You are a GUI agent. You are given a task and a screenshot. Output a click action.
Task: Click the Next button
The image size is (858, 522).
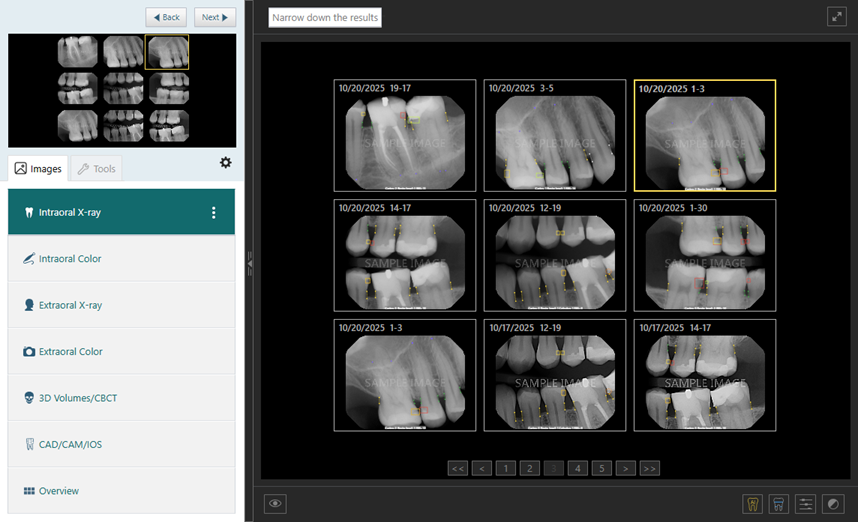[x=214, y=17]
